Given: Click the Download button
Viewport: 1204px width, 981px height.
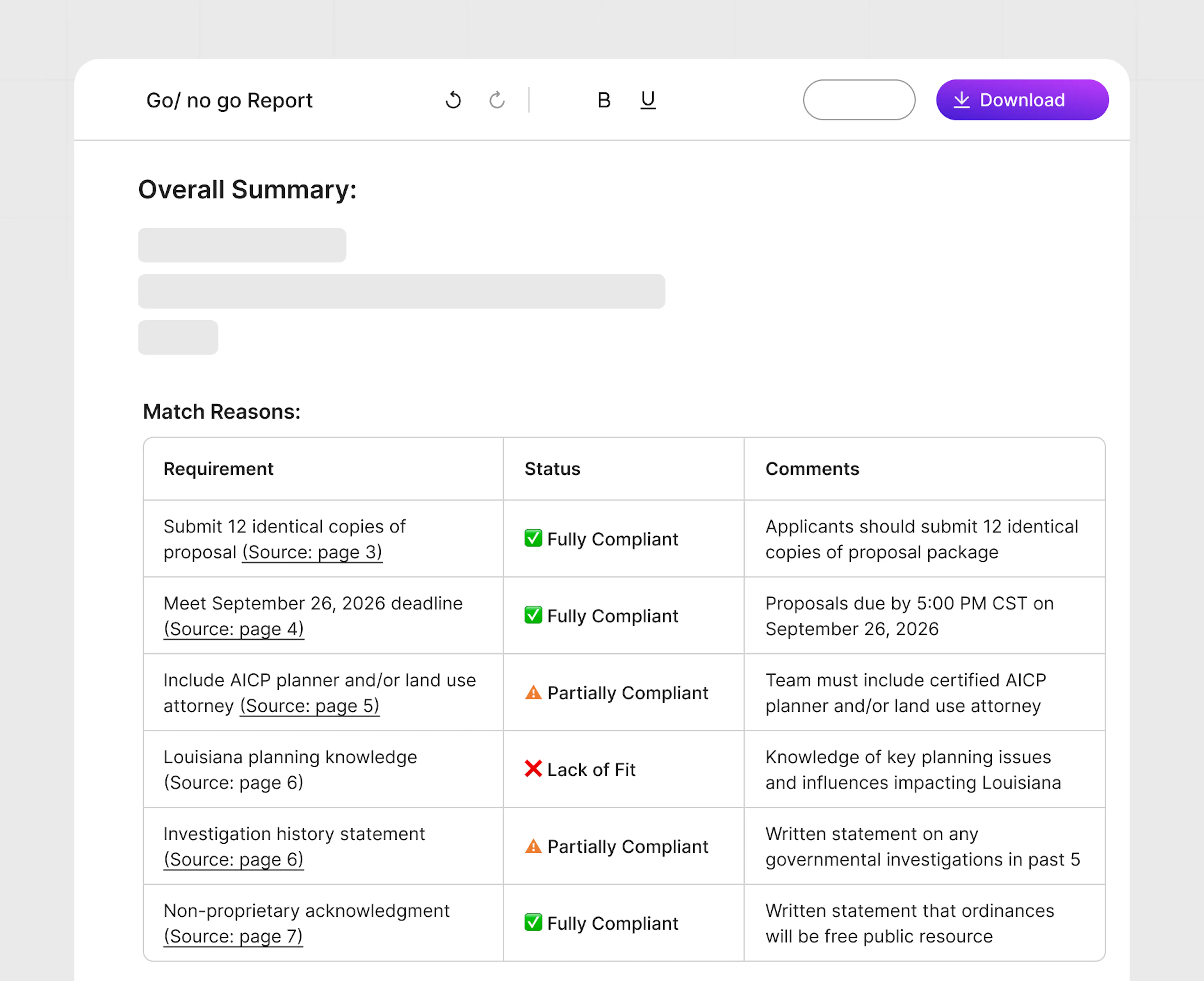Looking at the screenshot, I should [x=1022, y=100].
